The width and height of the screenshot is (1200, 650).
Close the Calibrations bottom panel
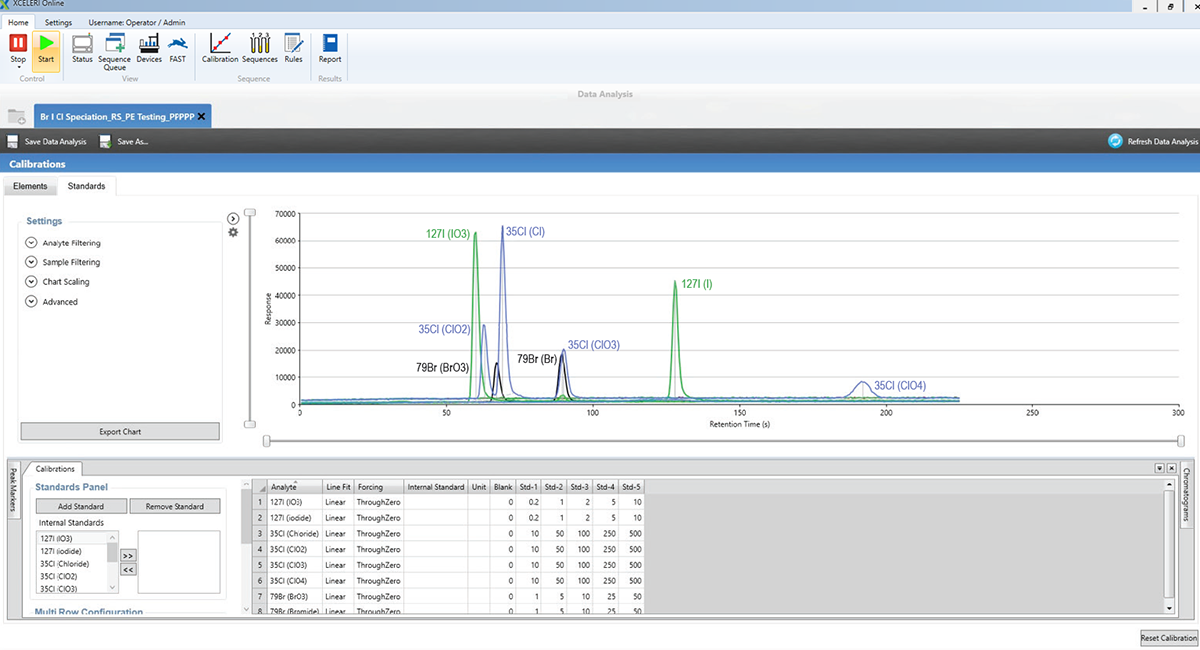[x=1171, y=468]
